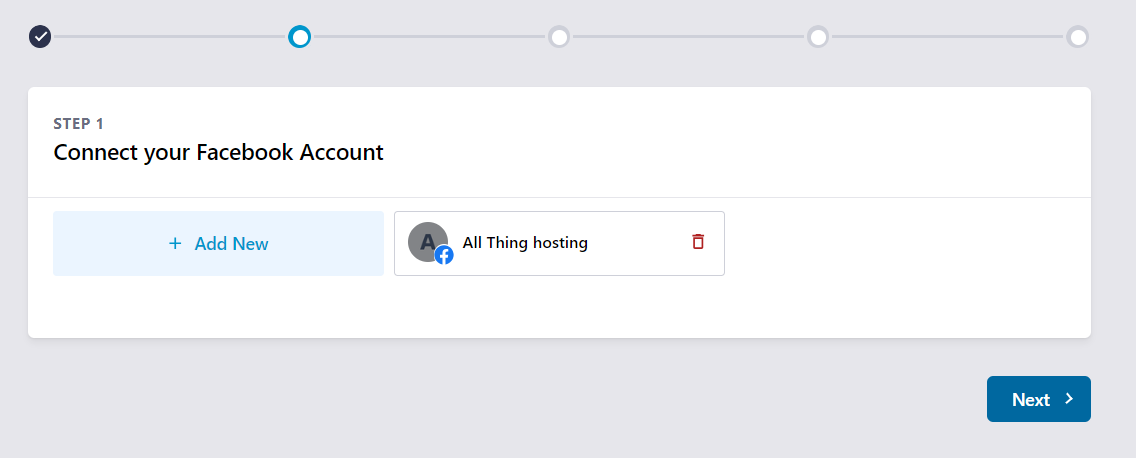1136x458 pixels.
Task: Click progress line between first and second steps
Action: click(170, 37)
